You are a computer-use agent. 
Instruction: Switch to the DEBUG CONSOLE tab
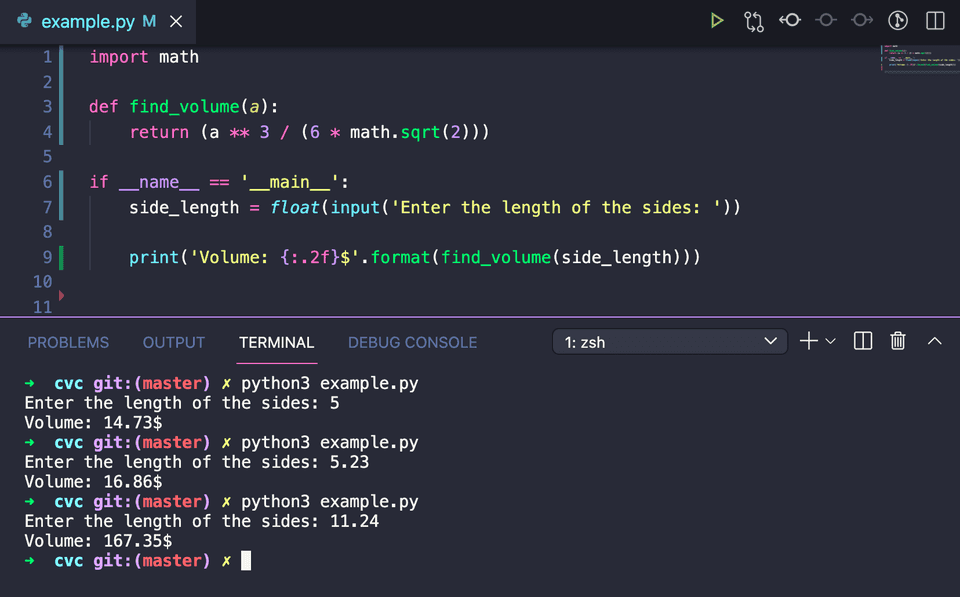[412, 342]
